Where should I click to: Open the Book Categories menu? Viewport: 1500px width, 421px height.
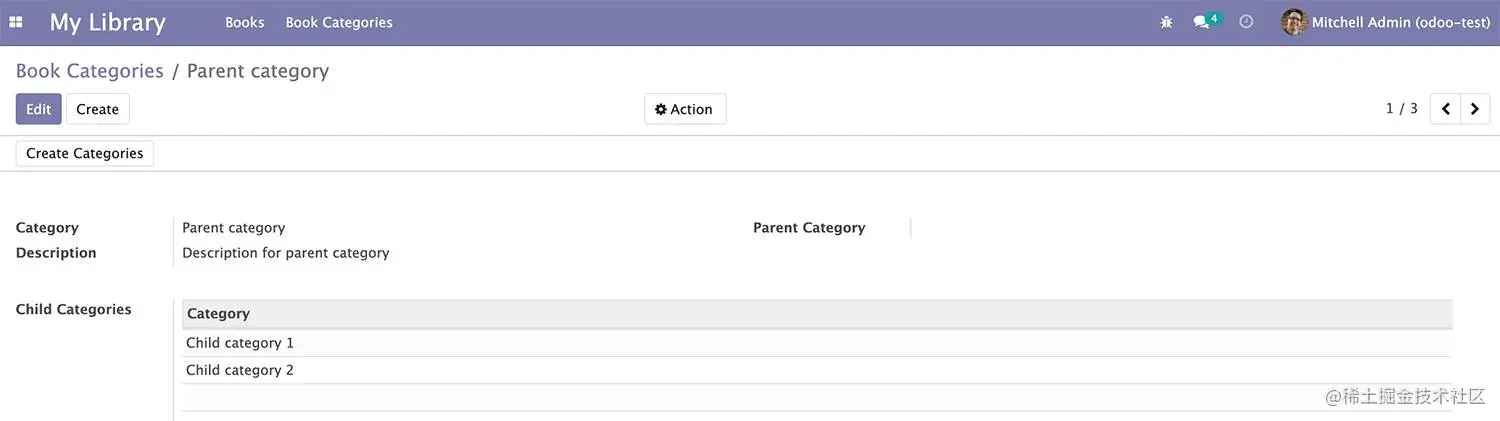(x=339, y=22)
